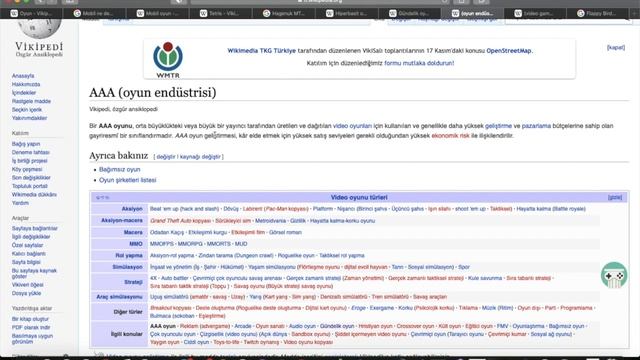Screen dimensions: 640x360
Task: Open Vikiveri öğesi link
Action: [27, 285]
